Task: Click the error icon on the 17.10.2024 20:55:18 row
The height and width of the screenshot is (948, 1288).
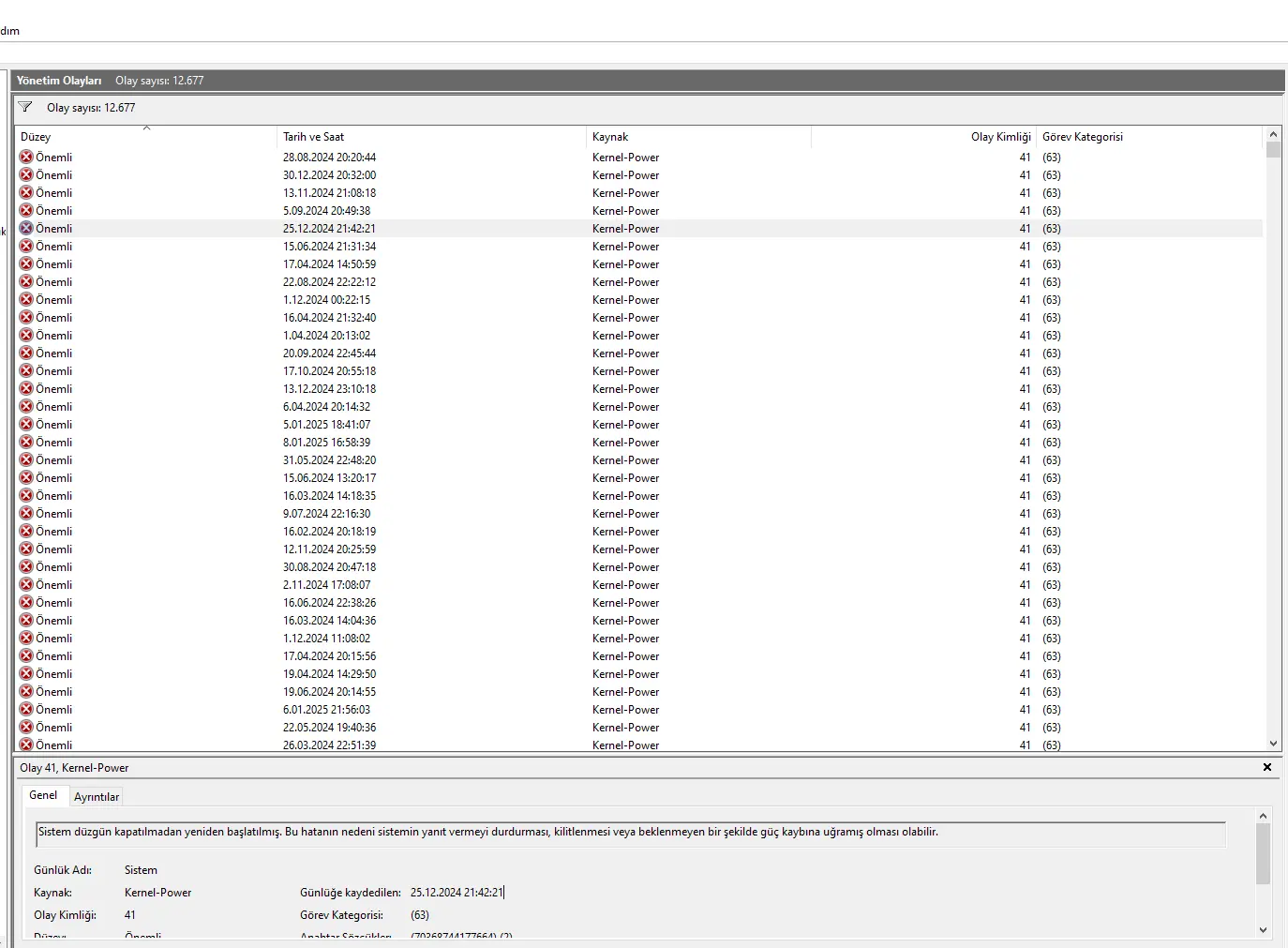Action: [x=26, y=370]
